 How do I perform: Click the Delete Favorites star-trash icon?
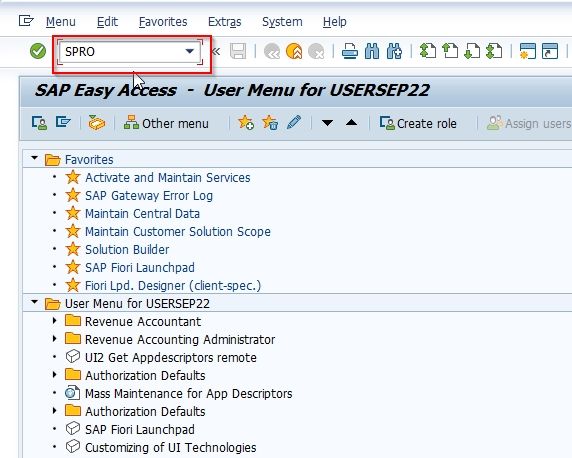tap(270, 123)
